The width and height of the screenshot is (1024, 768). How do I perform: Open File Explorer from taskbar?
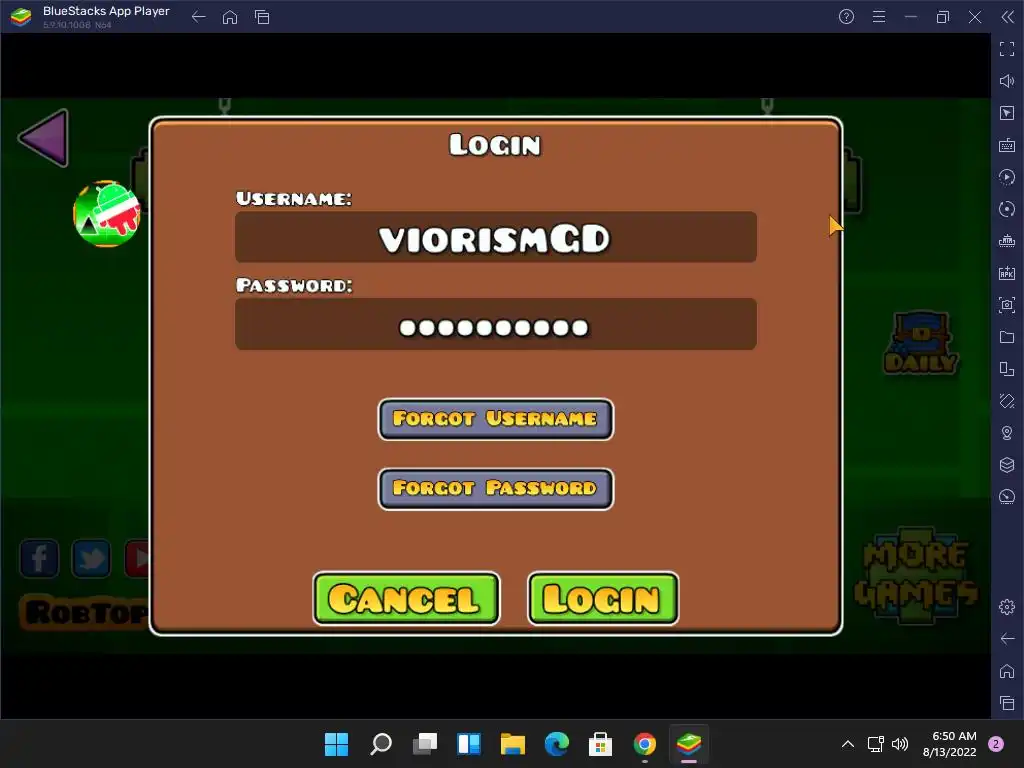point(513,744)
